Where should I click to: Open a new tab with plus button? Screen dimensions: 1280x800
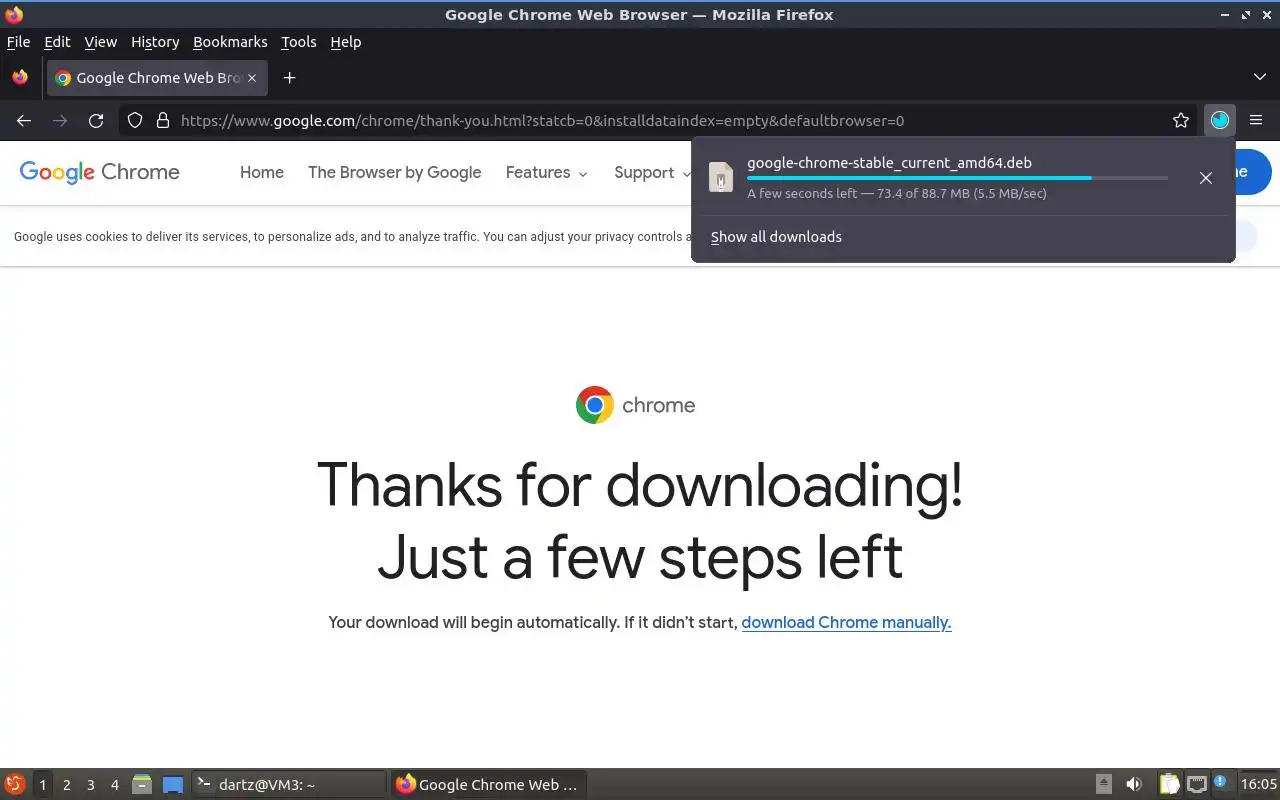[289, 78]
